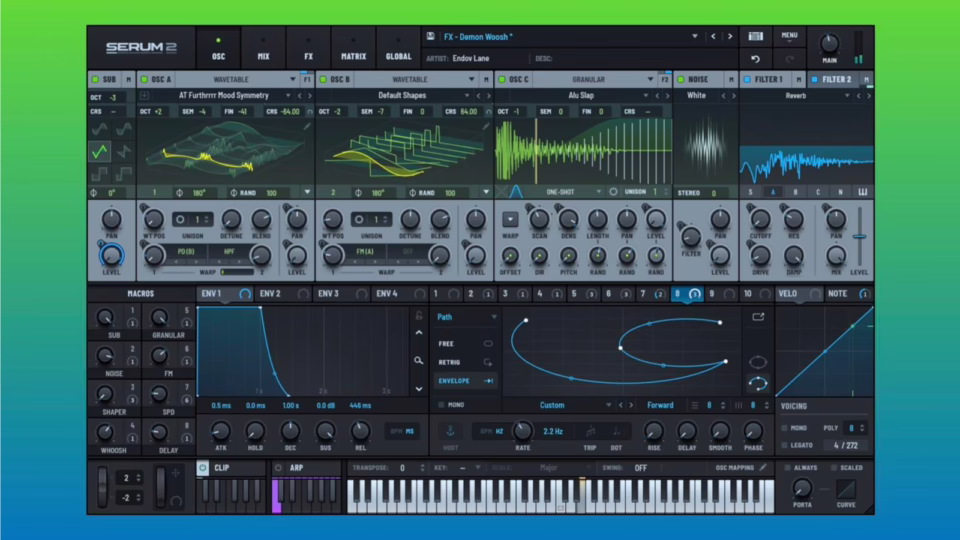Screen dimensions: 960x540
Task: Open the Custom LFO shape dropdown
Action: (608, 405)
